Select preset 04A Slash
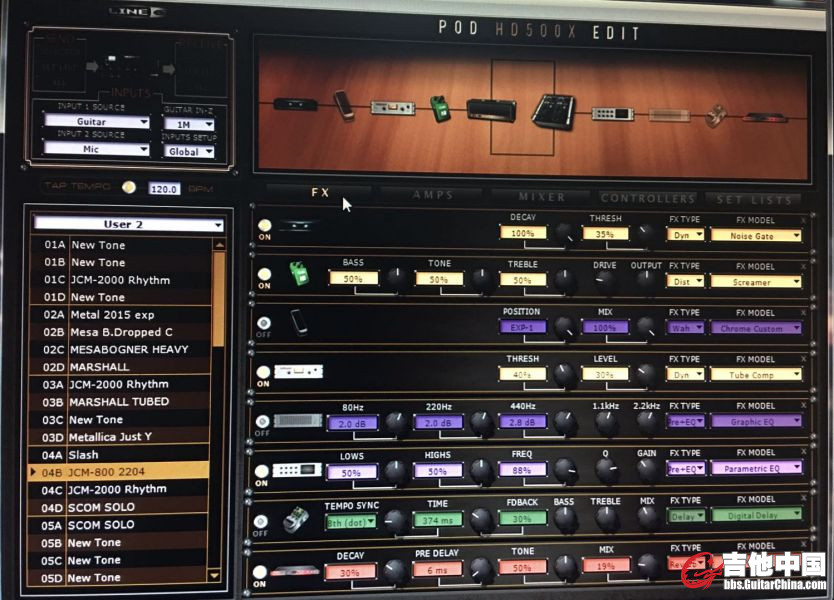 click(118, 455)
